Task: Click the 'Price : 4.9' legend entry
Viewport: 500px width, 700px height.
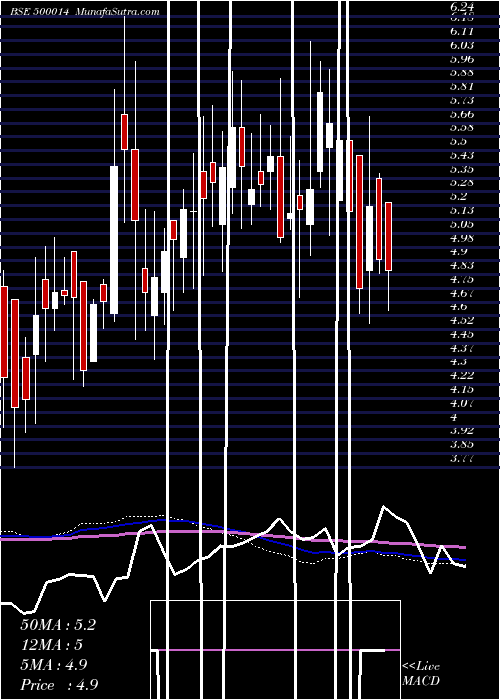Action: pos(59,685)
